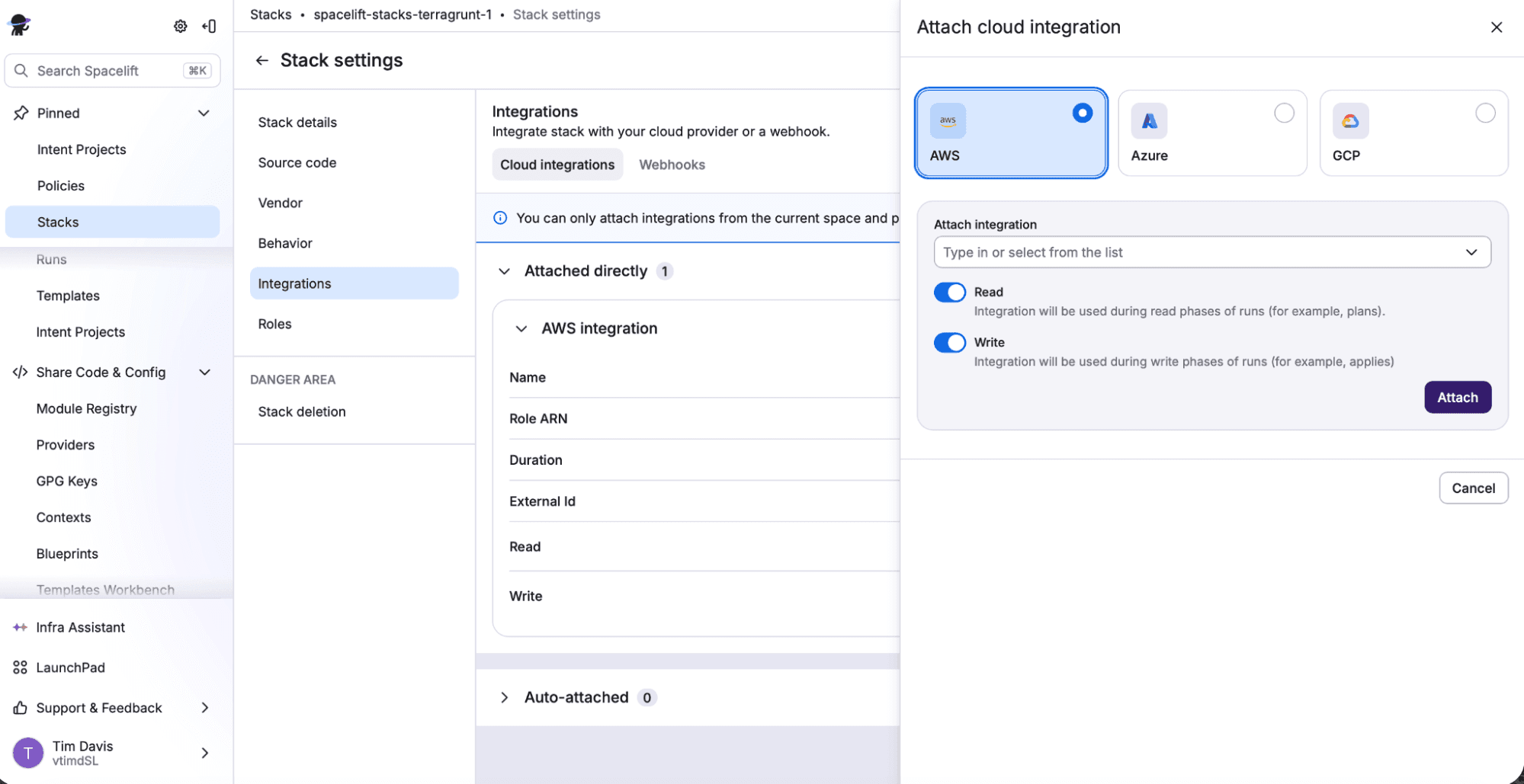1524x784 pixels.
Task: Collapse the Pinned section chevron
Action: coord(204,113)
